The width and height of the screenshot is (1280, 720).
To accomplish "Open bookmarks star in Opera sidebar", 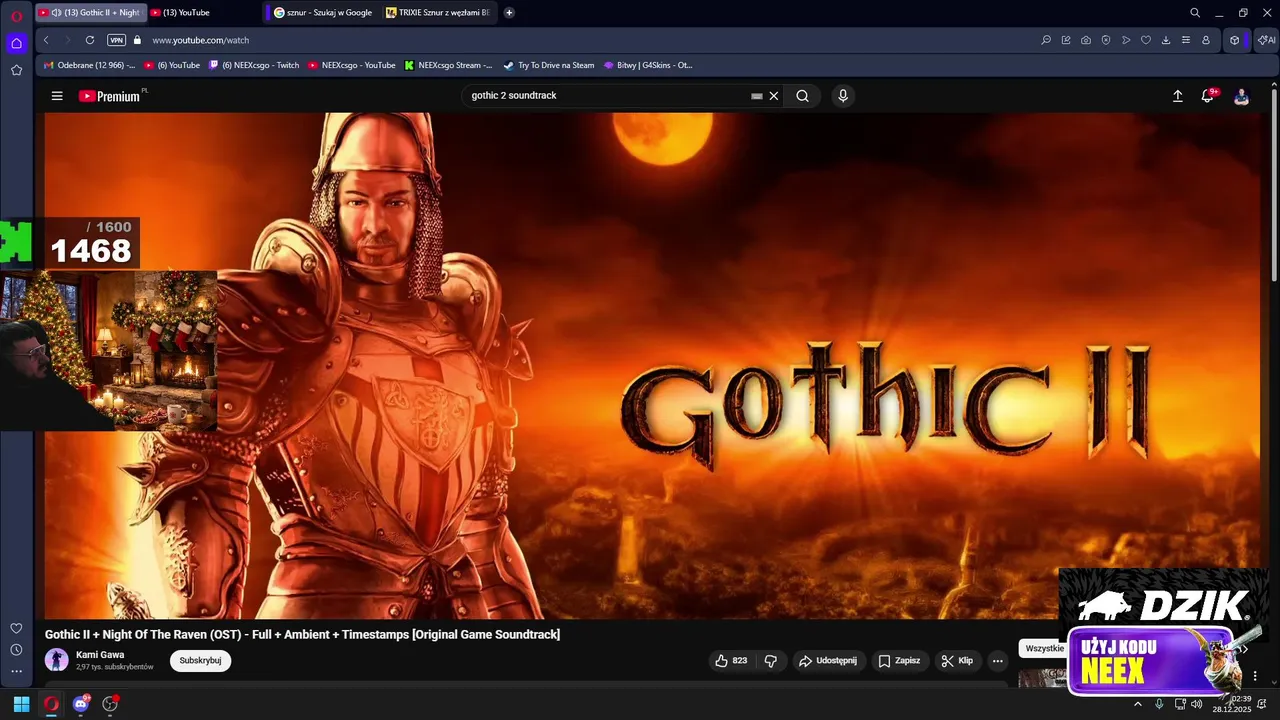I will click(16, 70).
